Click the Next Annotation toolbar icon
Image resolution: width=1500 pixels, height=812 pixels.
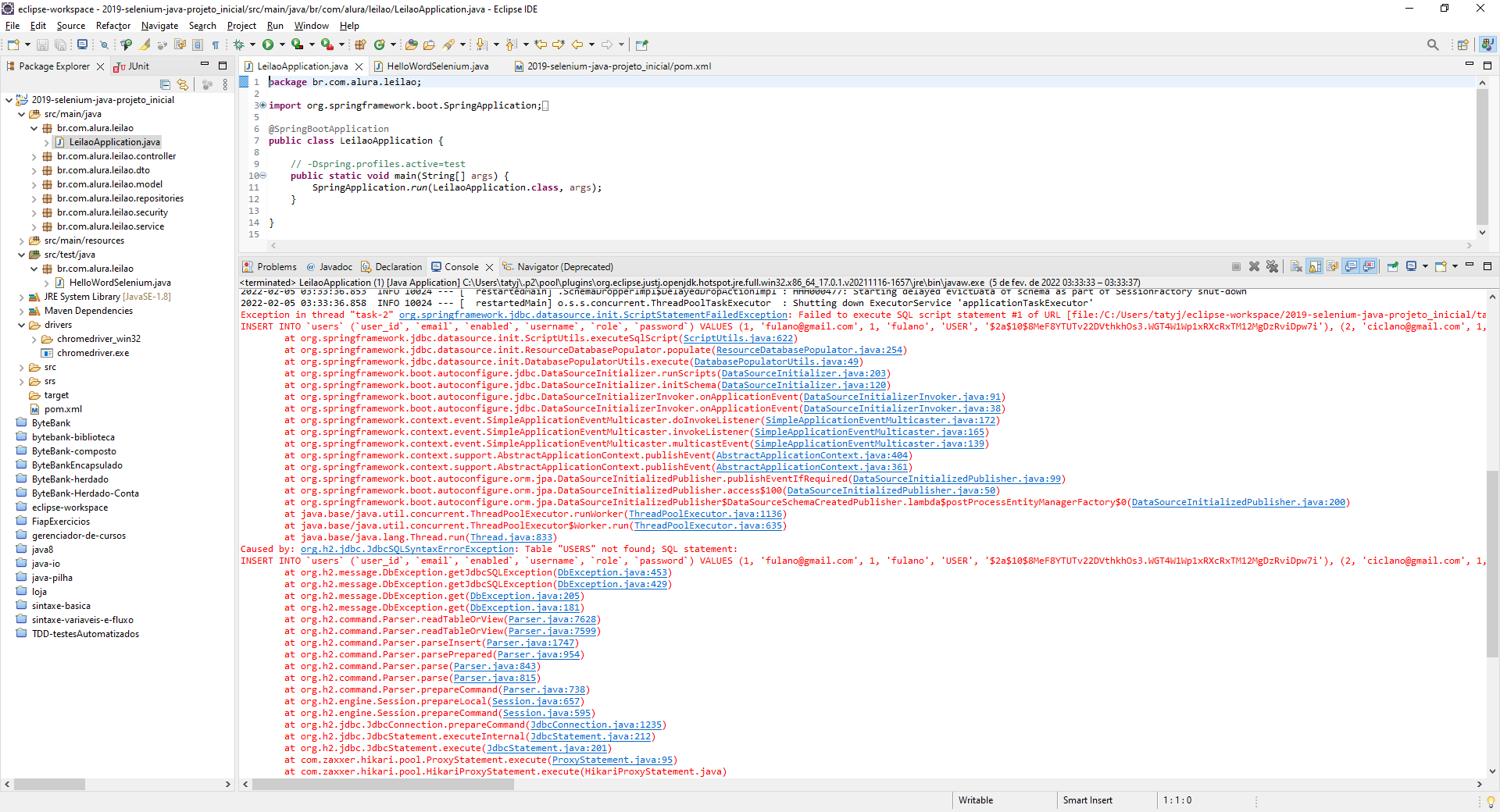tap(482, 45)
